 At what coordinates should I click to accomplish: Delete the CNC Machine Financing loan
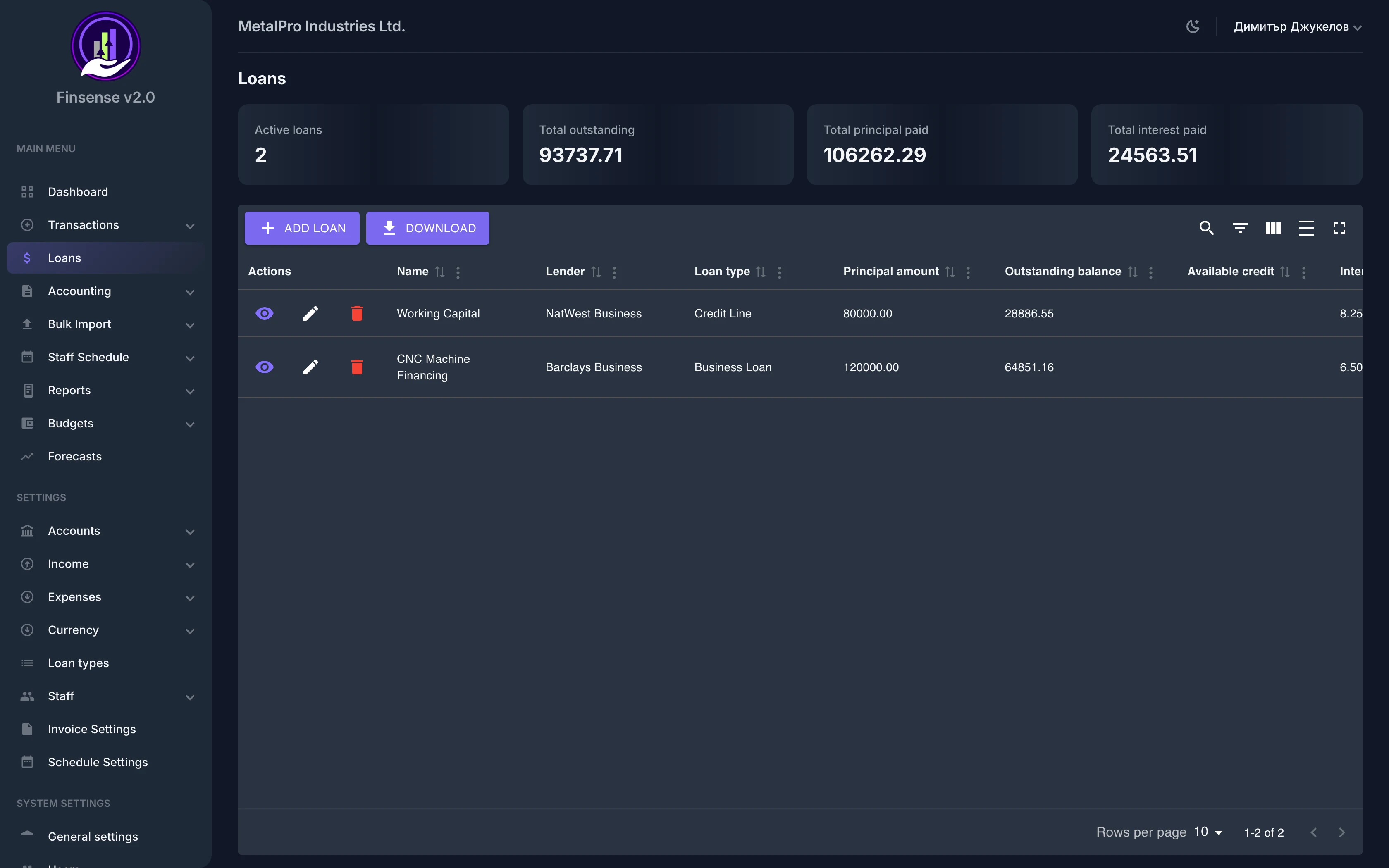click(x=357, y=367)
